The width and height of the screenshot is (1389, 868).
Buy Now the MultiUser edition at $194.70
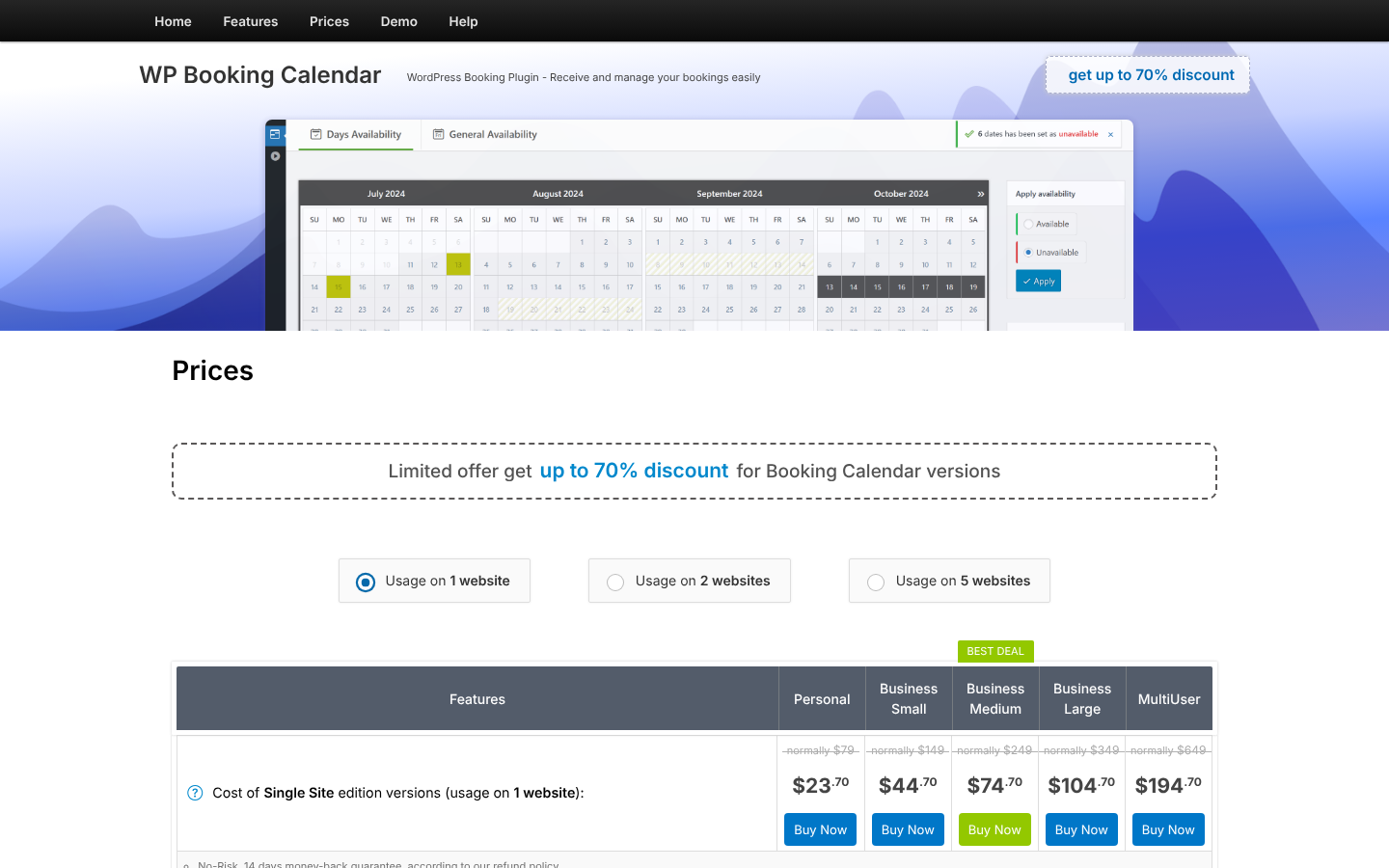tap(1168, 829)
